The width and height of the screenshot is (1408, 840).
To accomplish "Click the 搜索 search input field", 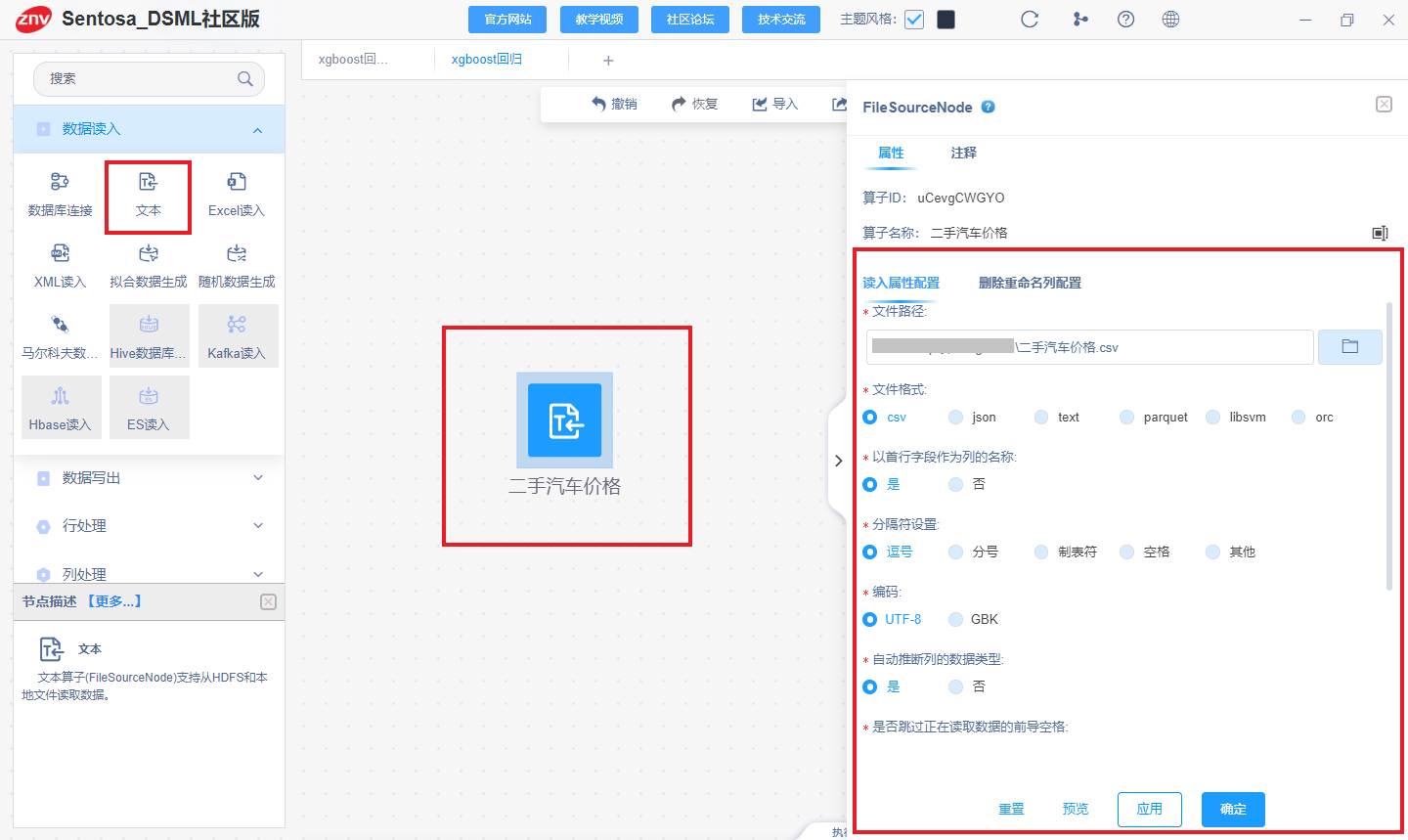I will tap(149, 79).
